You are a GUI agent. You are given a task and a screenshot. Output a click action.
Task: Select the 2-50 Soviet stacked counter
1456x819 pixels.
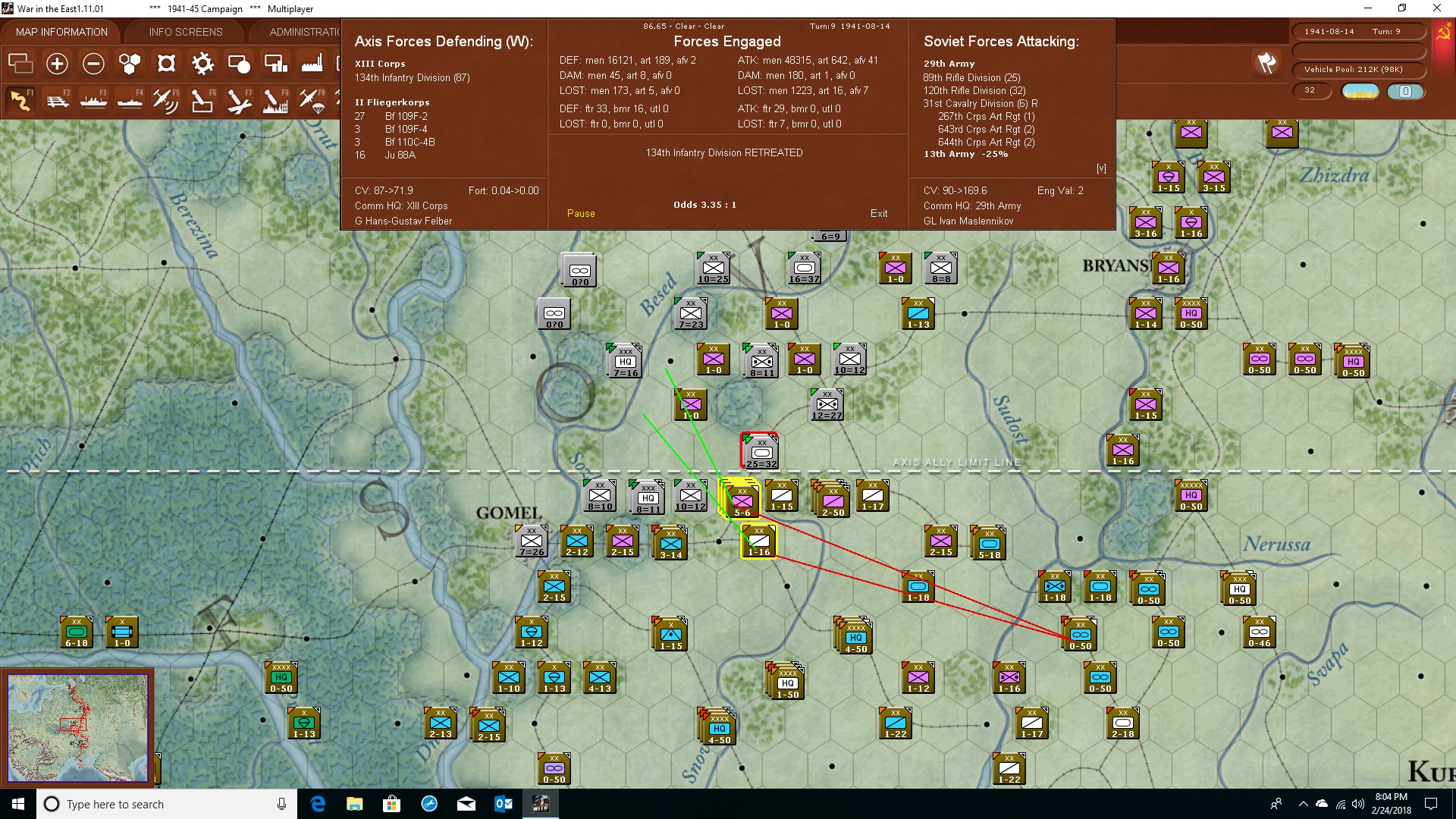(832, 498)
